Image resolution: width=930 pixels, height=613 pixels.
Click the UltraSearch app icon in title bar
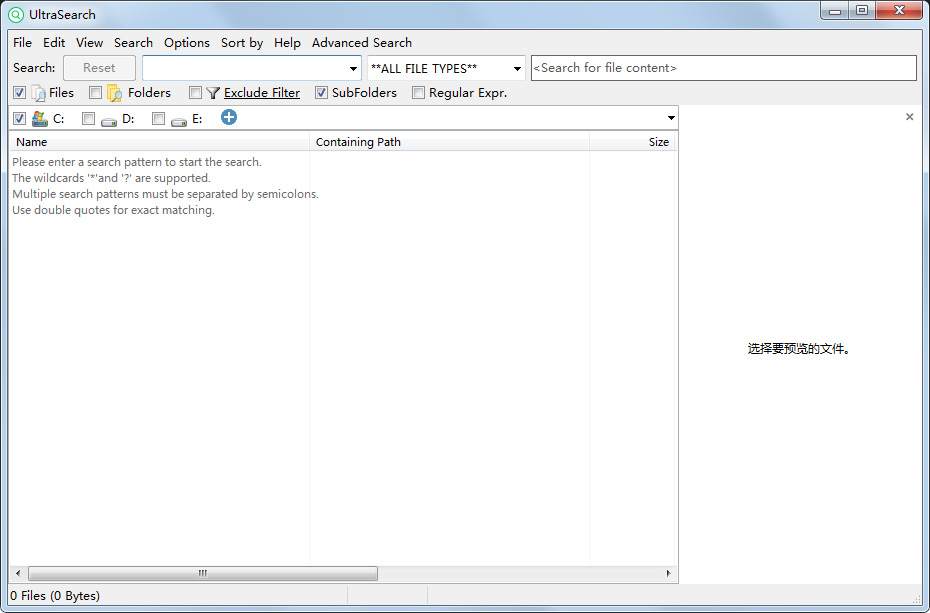pyautogui.click(x=16, y=14)
